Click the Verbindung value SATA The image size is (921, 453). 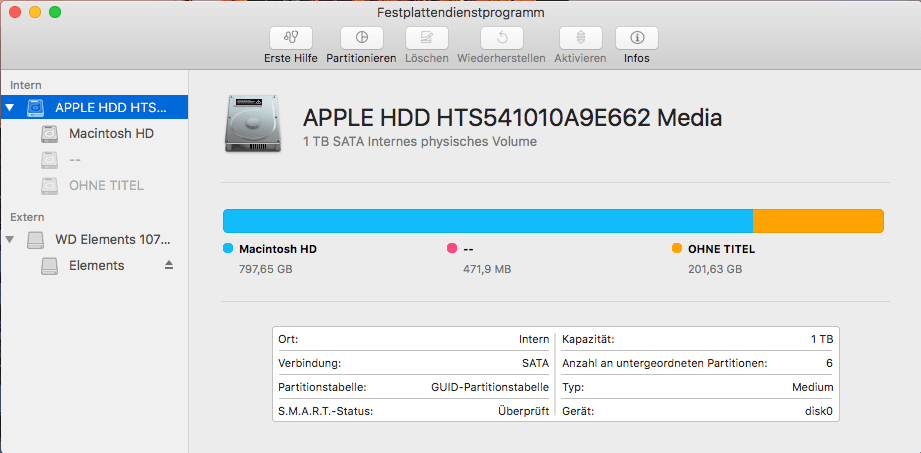pyautogui.click(x=535, y=363)
